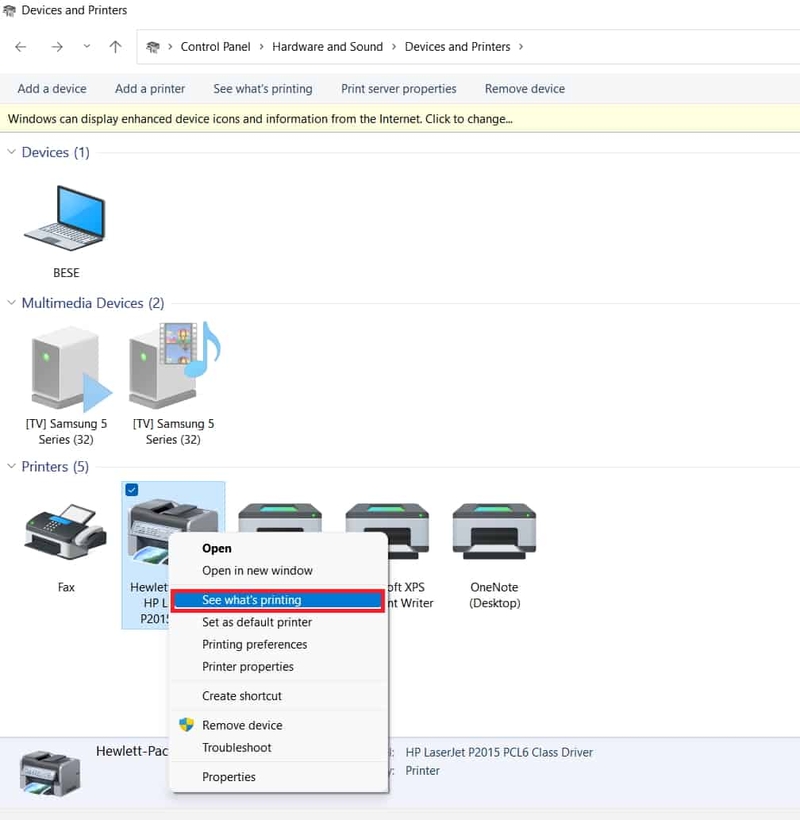Choose Open in the context menu

coord(216,548)
